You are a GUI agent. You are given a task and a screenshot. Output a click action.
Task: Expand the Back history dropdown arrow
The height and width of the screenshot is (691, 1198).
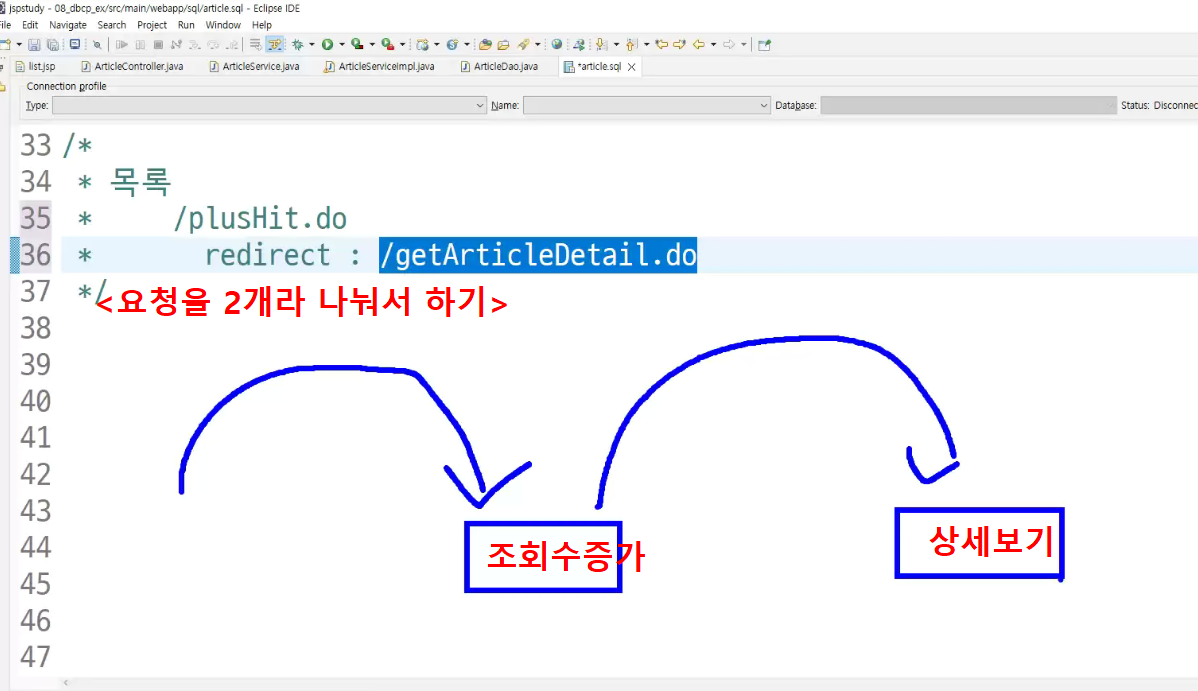(x=713, y=44)
